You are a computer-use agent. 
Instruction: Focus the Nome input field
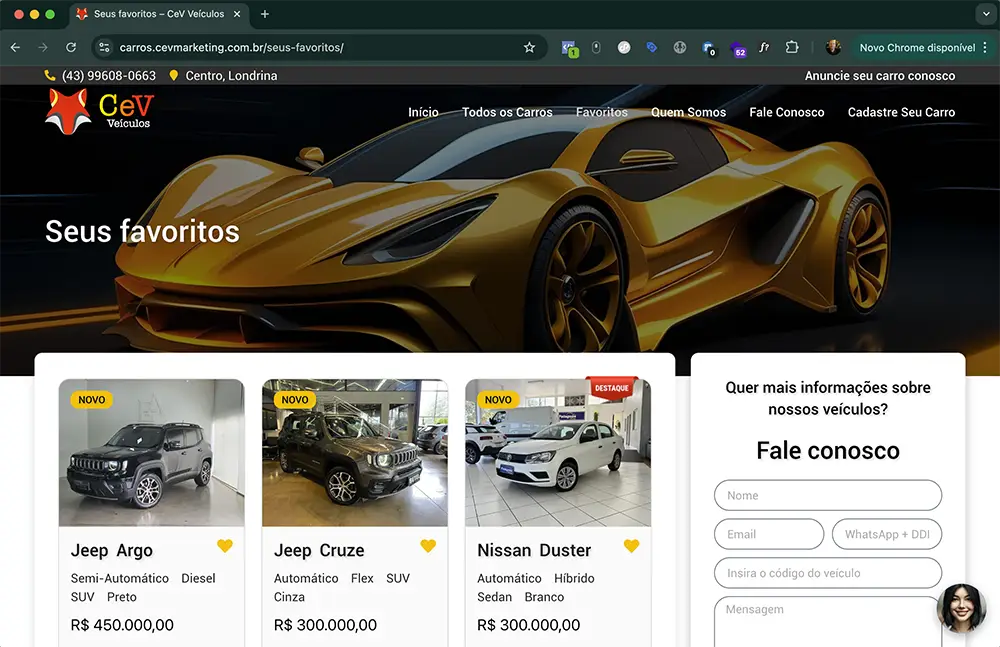828,495
